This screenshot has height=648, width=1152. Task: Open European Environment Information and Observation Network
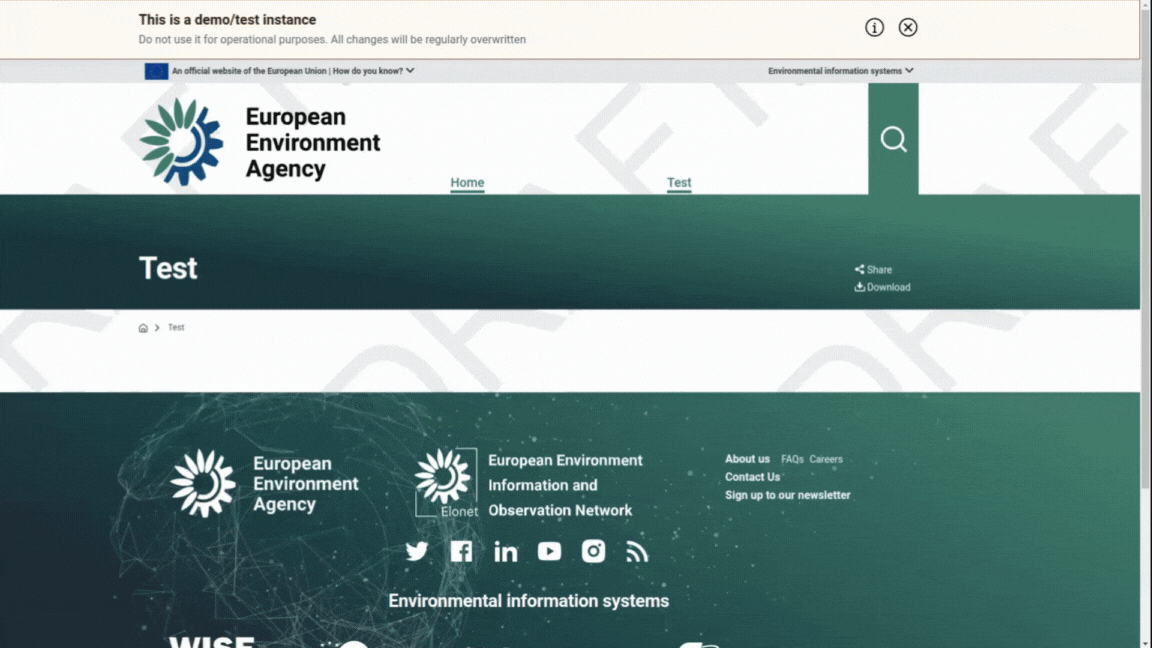565,485
